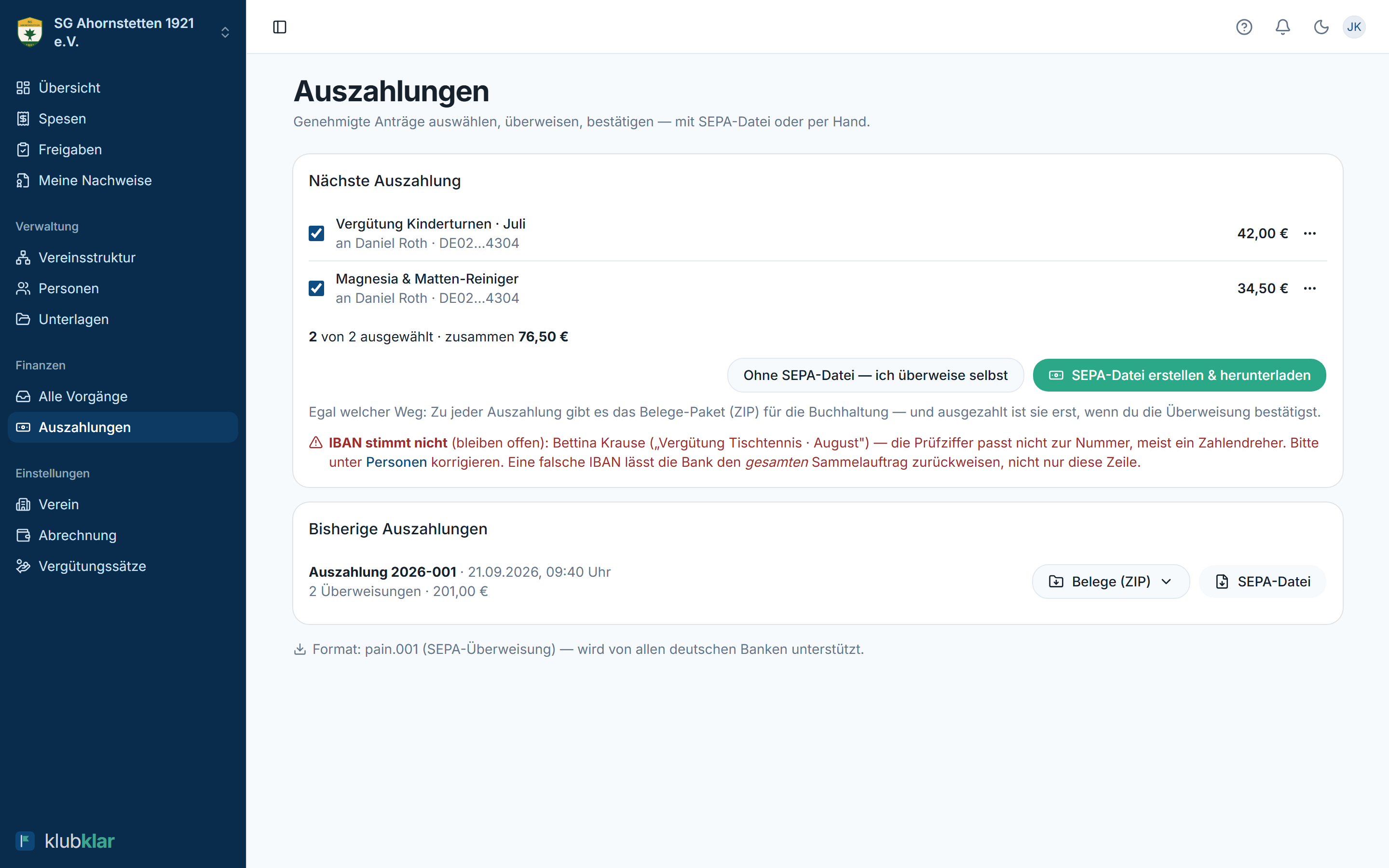Viewport: 1389px width, 868px height.
Task: Click the Alle Vorgänge inbox icon
Action: [23, 396]
